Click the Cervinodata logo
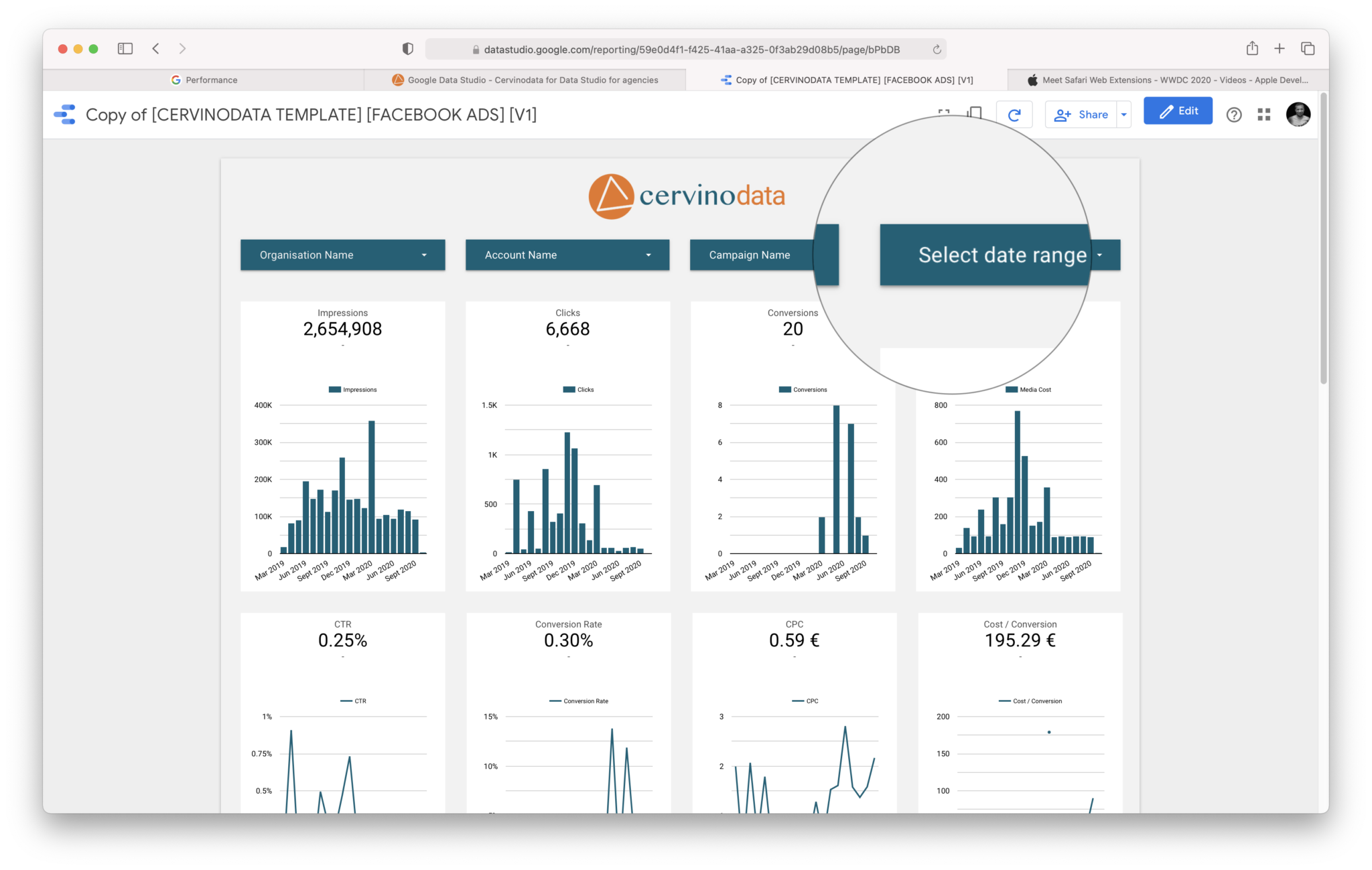1372x870 pixels. point(687,196)
